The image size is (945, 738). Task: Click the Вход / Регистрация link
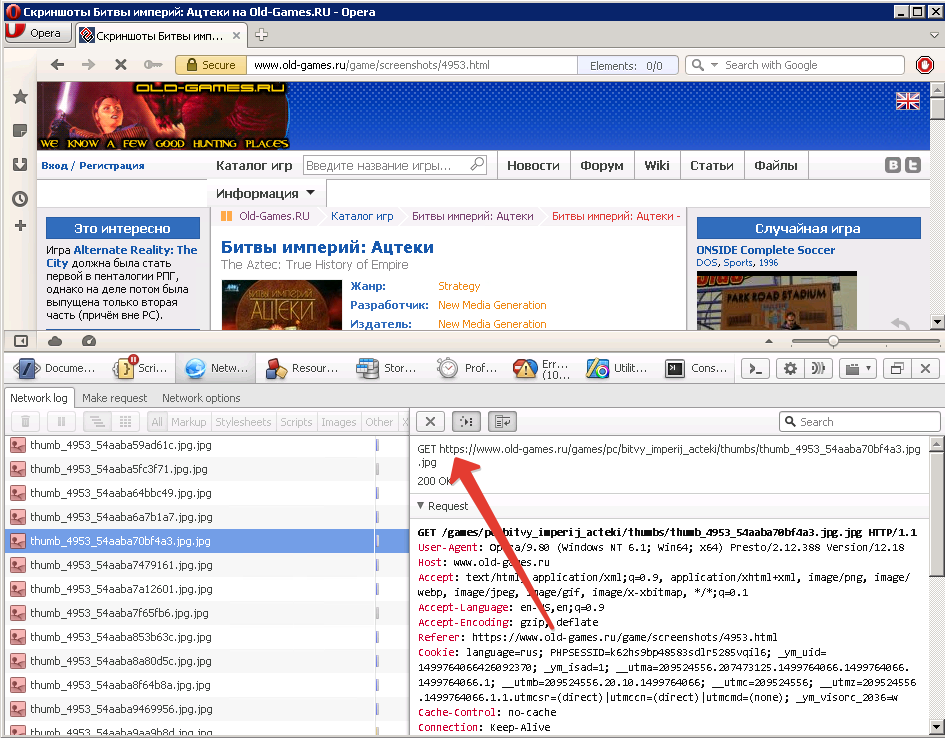pos(93,166)
